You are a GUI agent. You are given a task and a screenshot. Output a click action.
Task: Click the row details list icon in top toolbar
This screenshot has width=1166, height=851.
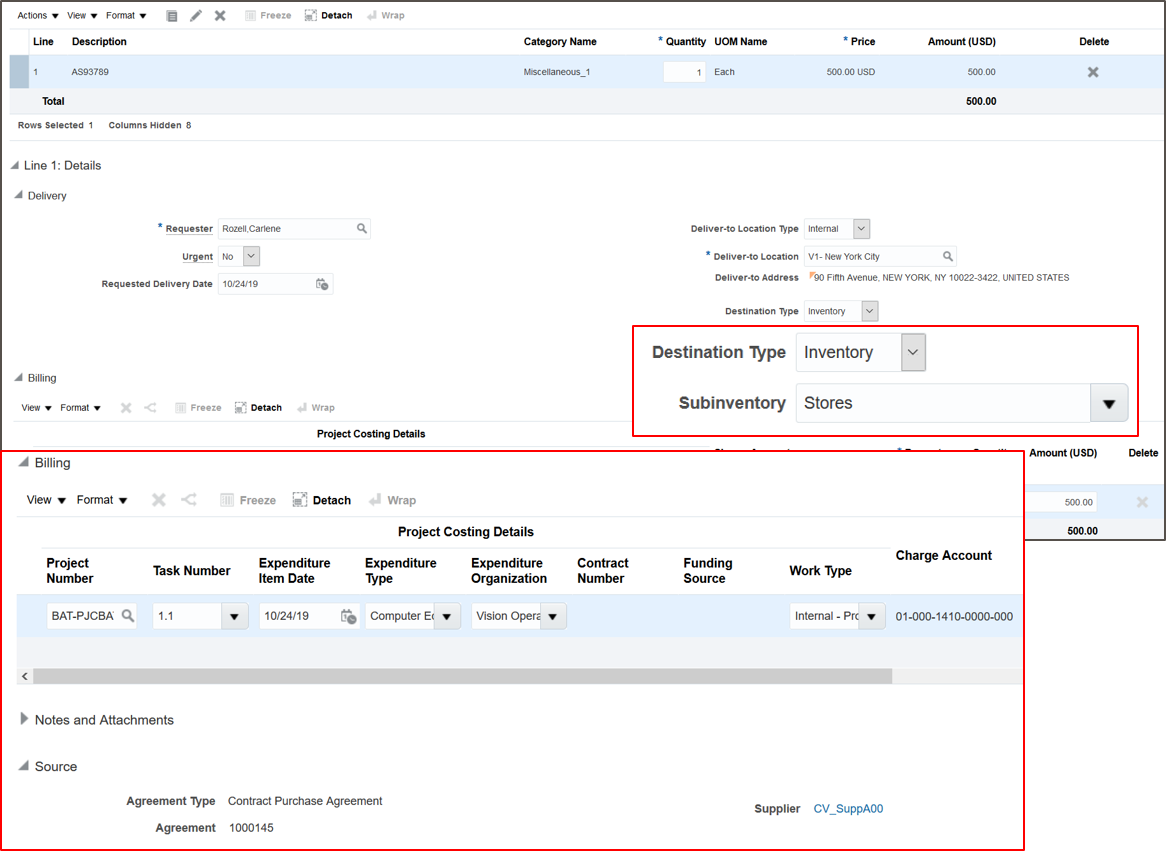(x=172, y=16)
